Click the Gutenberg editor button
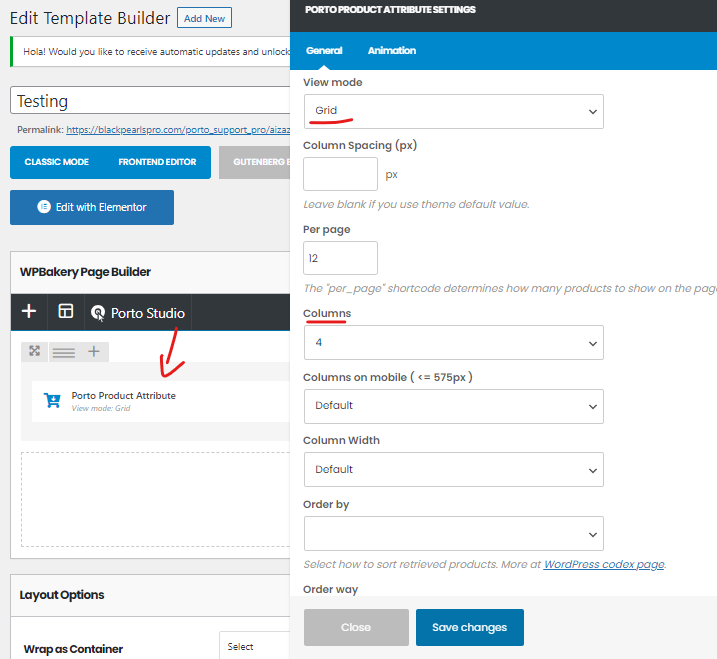 (x=255, y=162)
